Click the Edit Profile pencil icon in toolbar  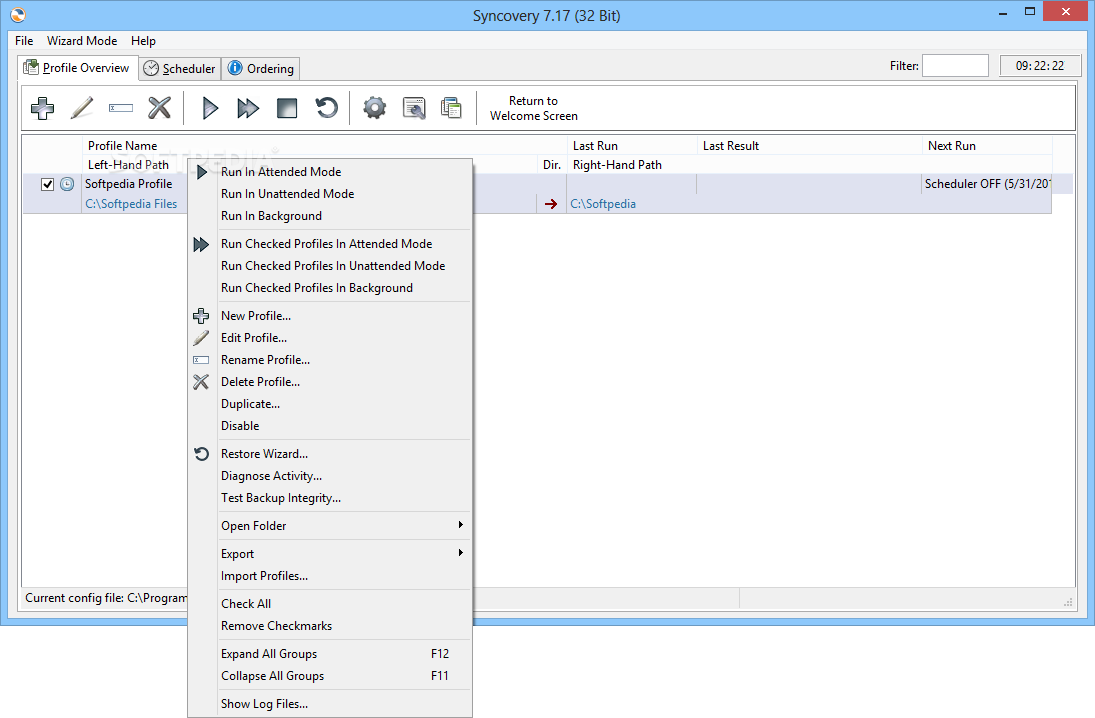click(82, 108)
